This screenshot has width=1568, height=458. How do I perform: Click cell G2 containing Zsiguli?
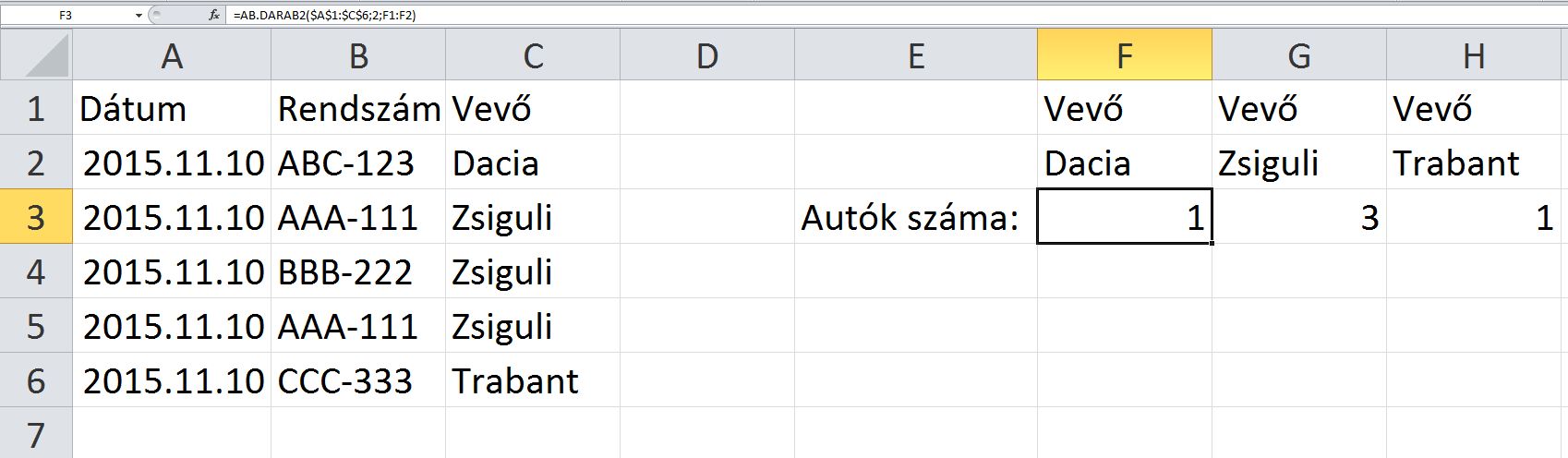(x=1298, y=163)
